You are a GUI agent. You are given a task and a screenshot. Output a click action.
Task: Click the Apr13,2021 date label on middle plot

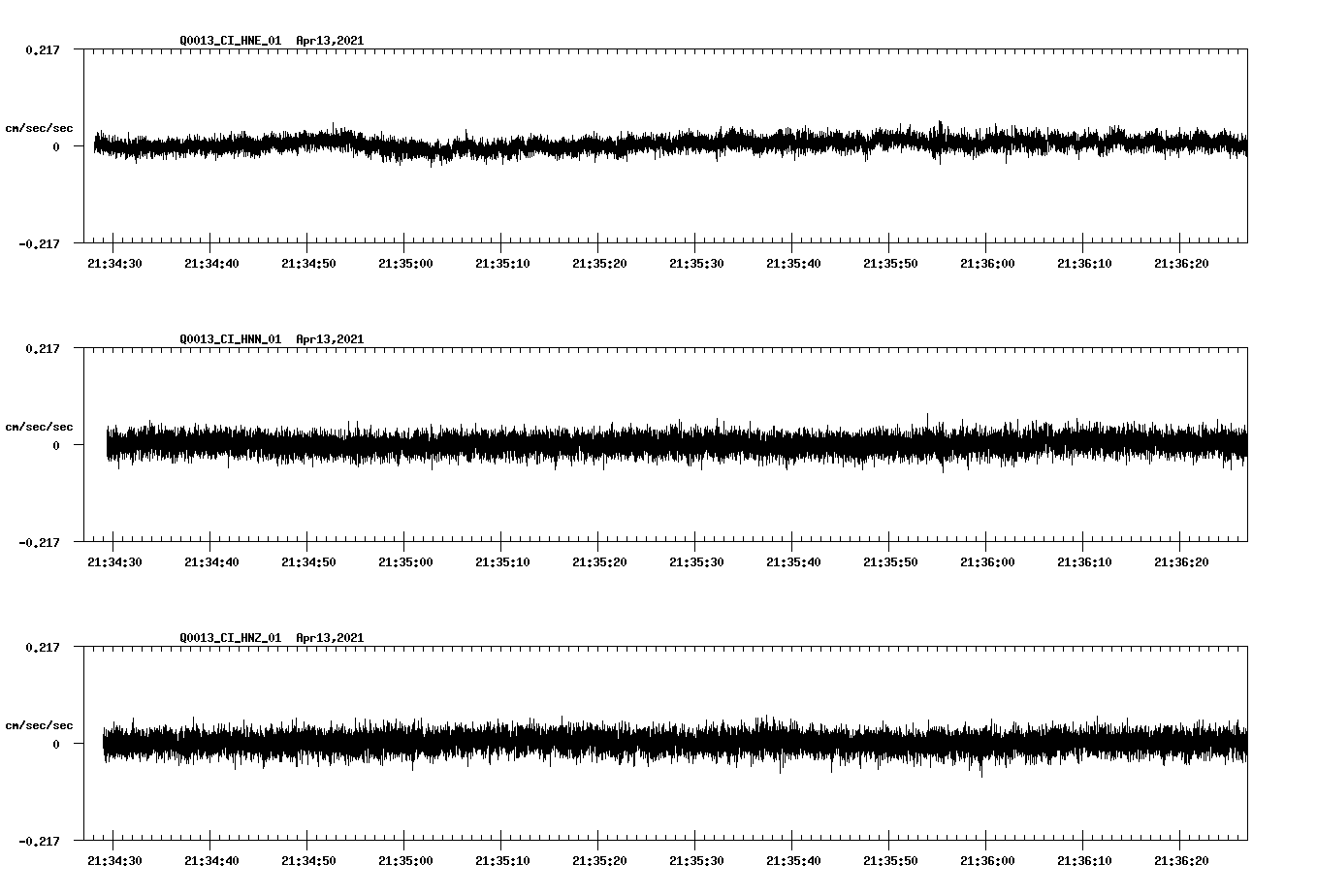click(331, 339)
